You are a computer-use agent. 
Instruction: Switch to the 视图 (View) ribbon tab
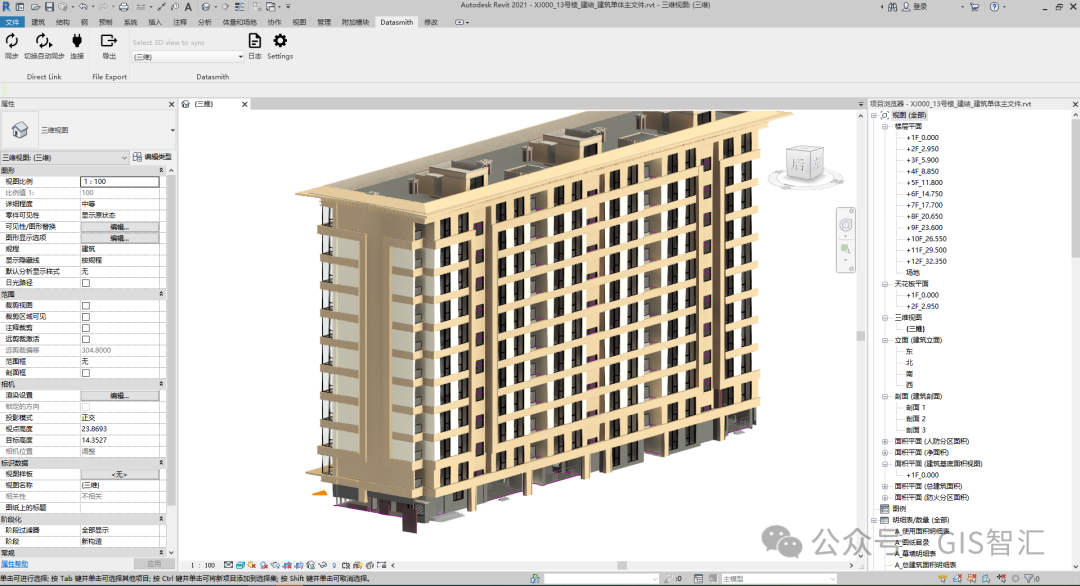tap(299, 21)
